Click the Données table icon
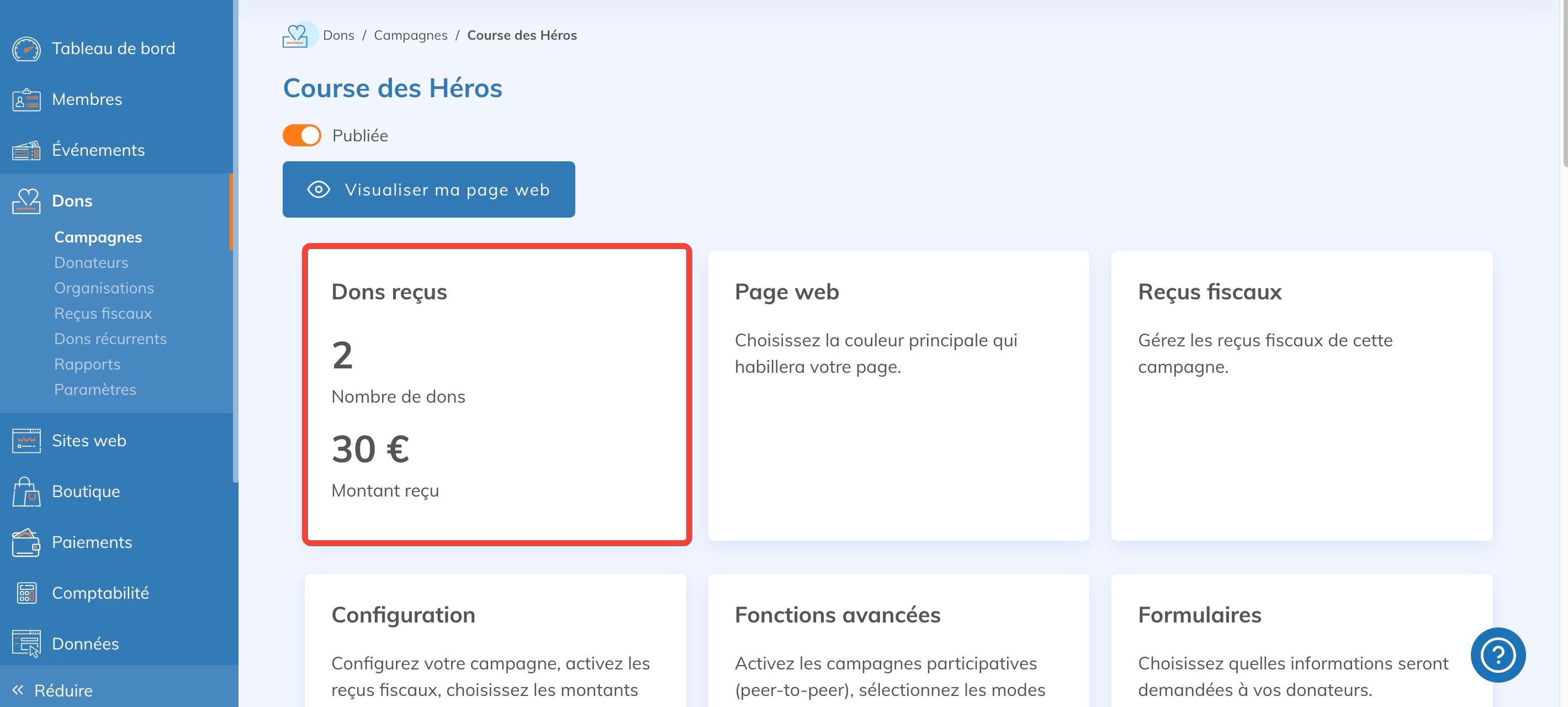The height and width of the screenshot is (707, 1568). click(x=26, y=643)
